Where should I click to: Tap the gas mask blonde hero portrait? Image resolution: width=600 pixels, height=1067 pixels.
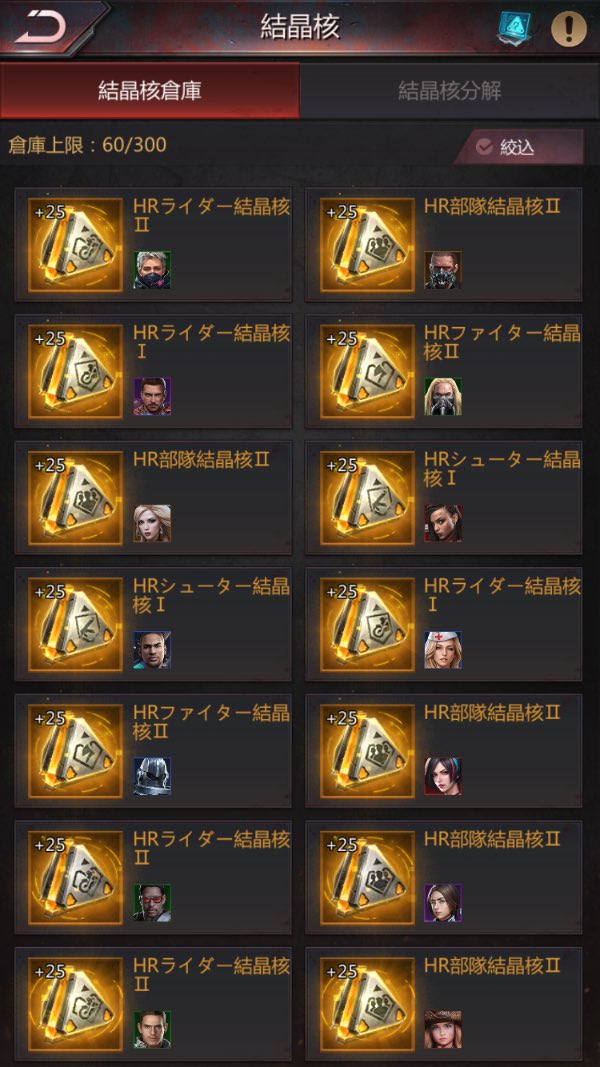click(443, 396)
